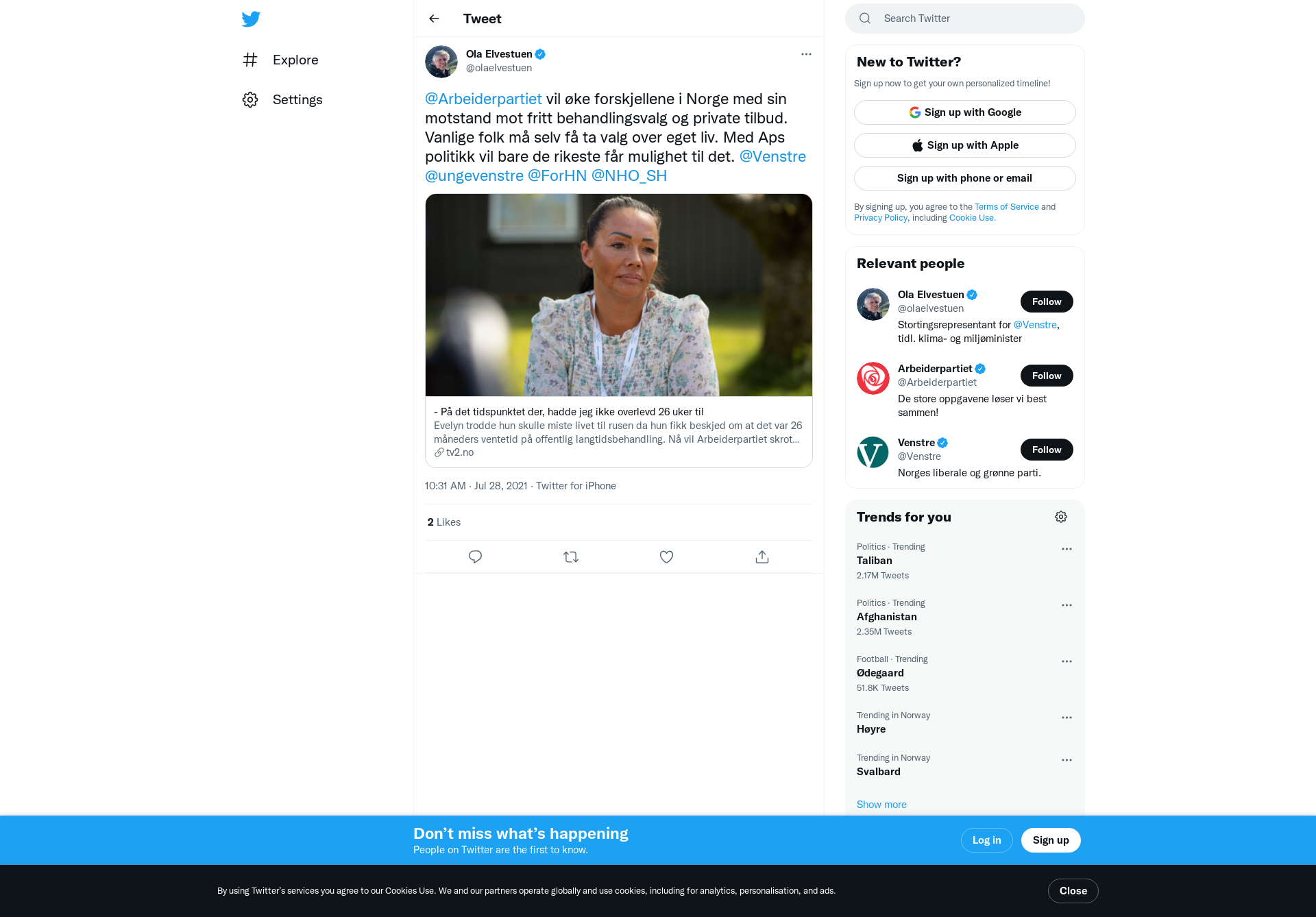The width and height of the screenshot is (1316, 917).
Task: Open more options for Taliban trend
Action: tap(1067, 549)
